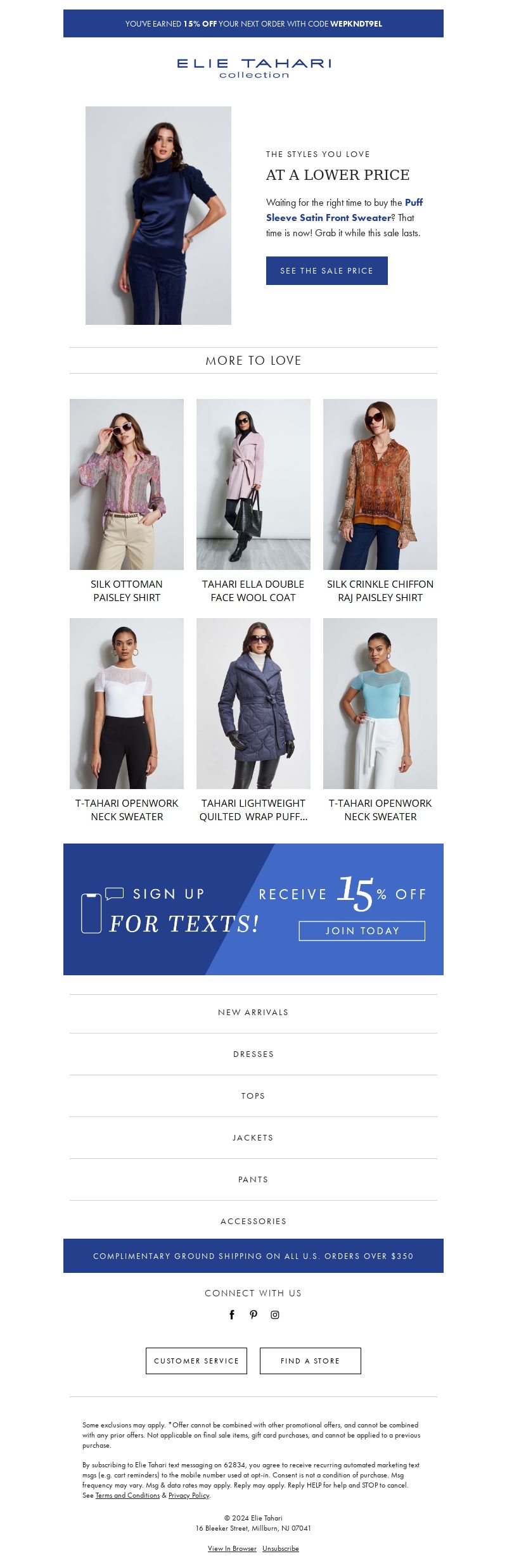Open the Dresses category link
Image resolution: width=507 pixels, height=1568 pixels.
tap(253, 1054)
